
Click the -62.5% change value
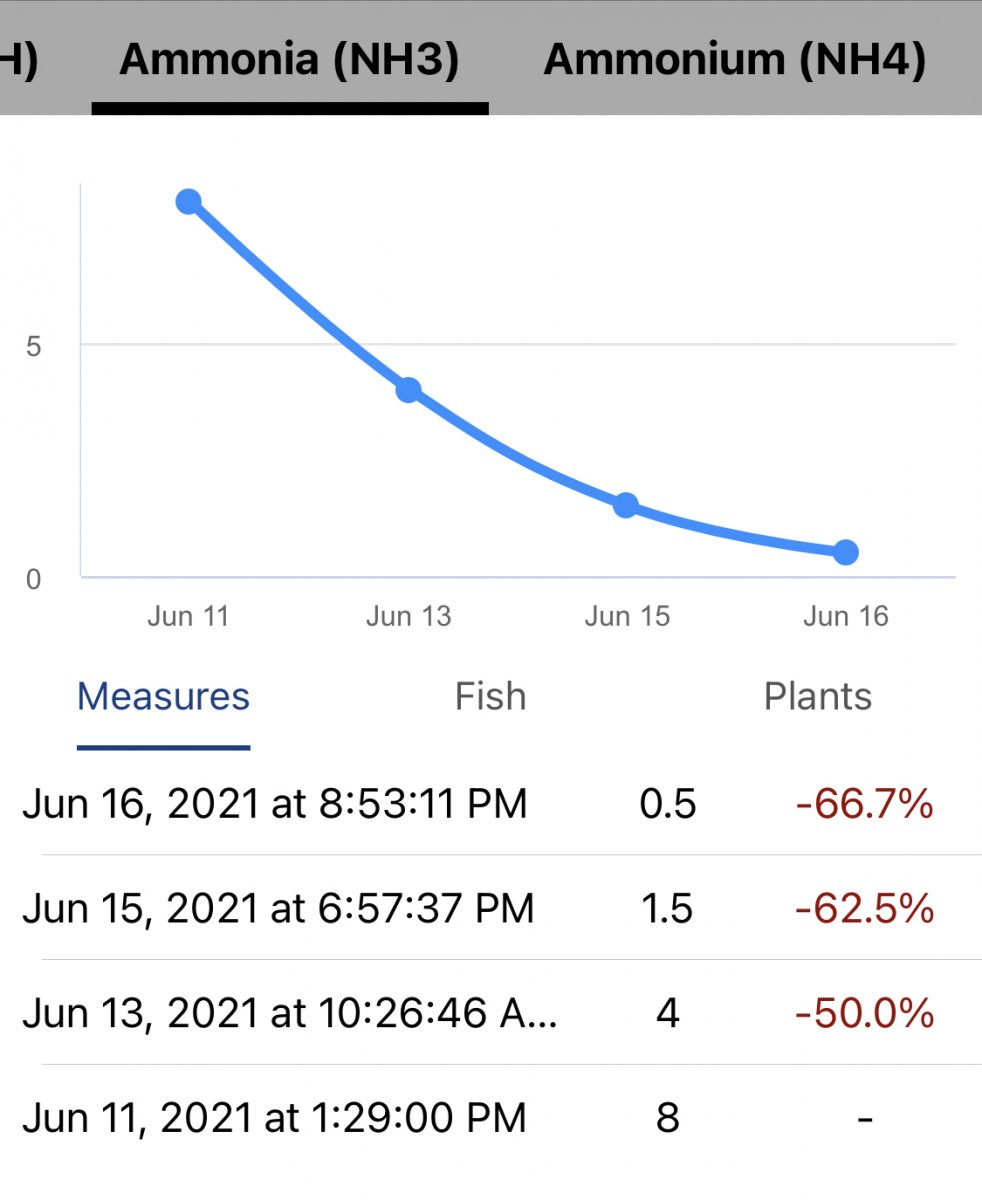click(x=864, y=908)
